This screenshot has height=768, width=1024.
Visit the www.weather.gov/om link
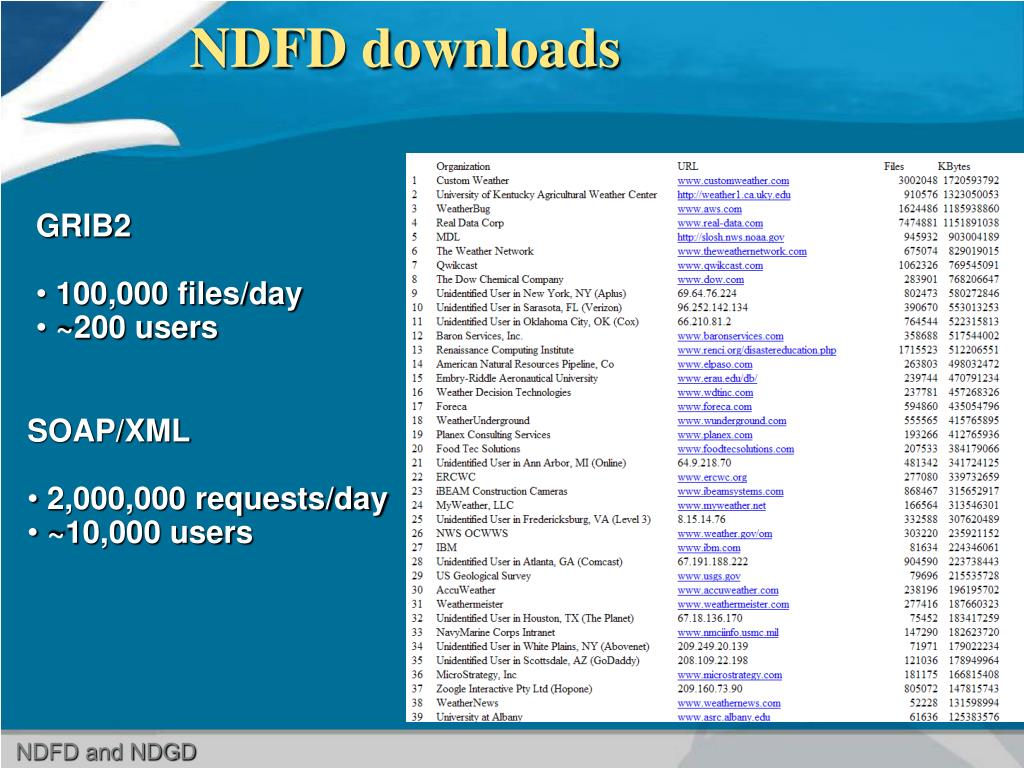coord(724,534)
